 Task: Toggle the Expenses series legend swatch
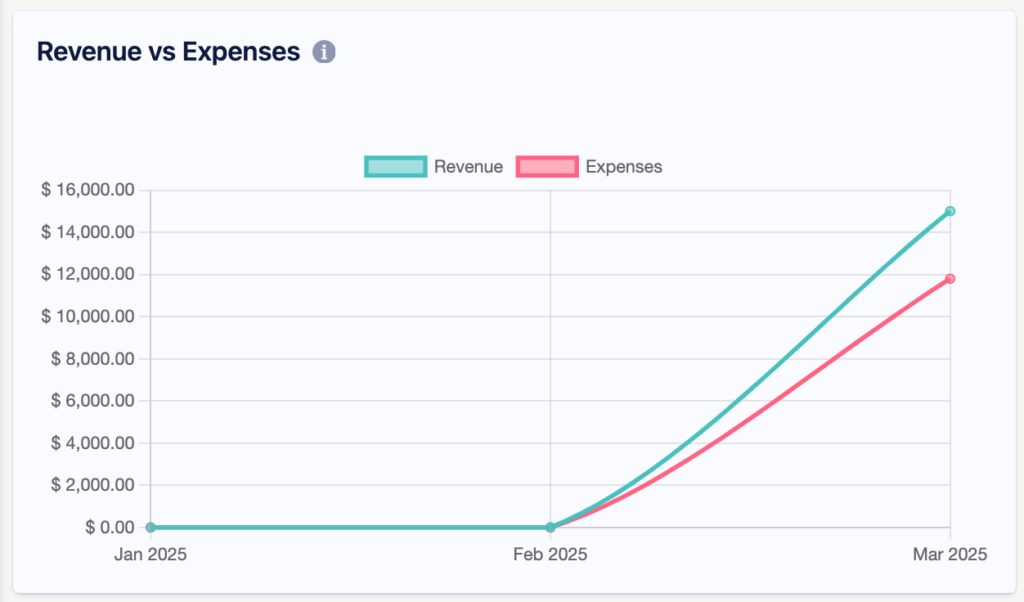[x=547, y=167]
